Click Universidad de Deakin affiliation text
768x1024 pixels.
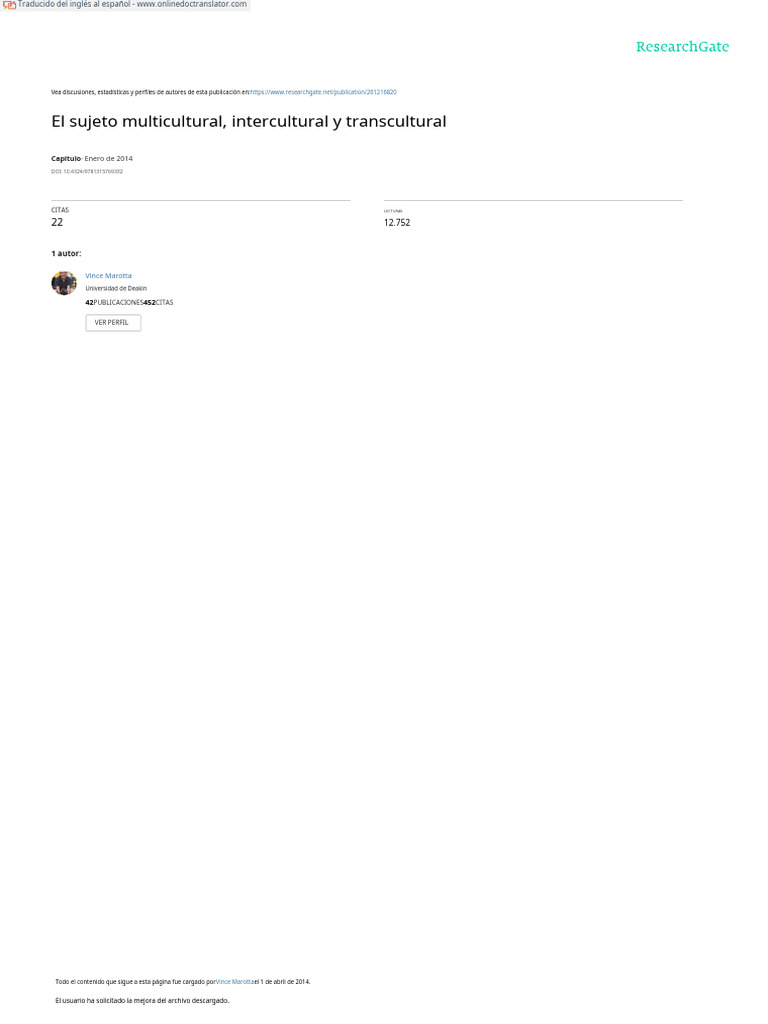point(116,288)
